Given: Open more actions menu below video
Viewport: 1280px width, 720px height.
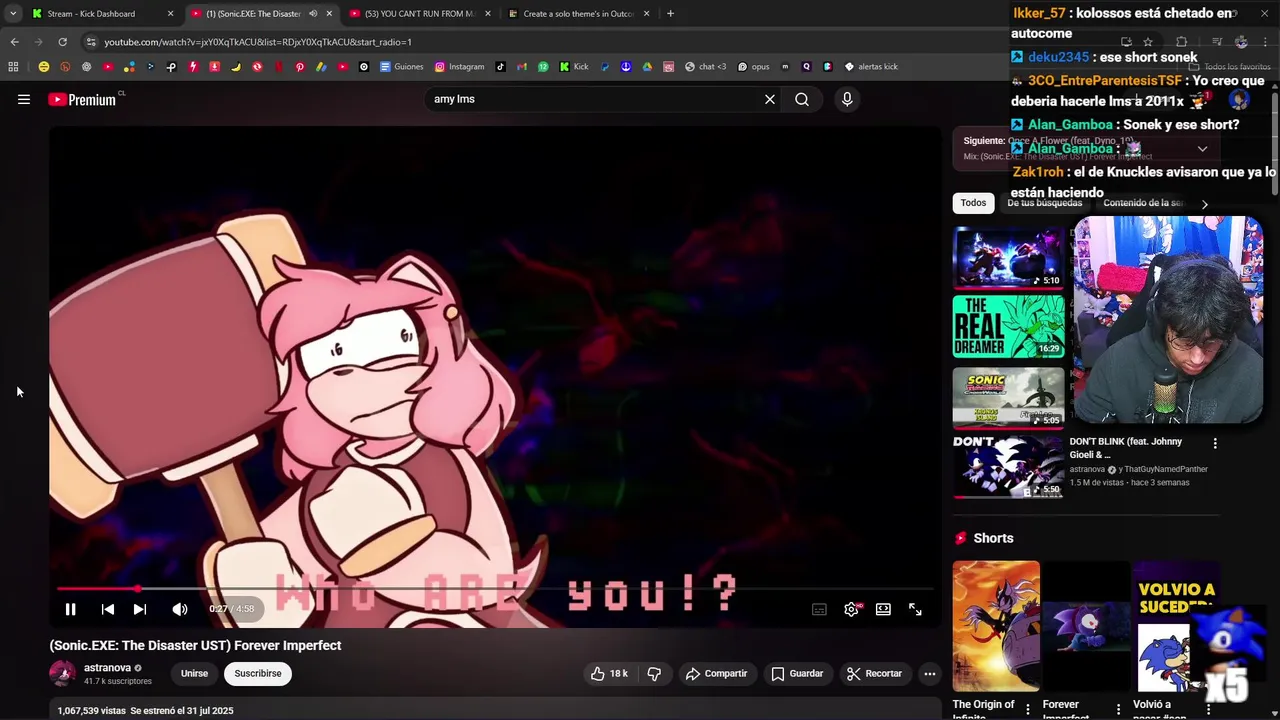Looking at the screenshot, I should click(x=930, y=674).
